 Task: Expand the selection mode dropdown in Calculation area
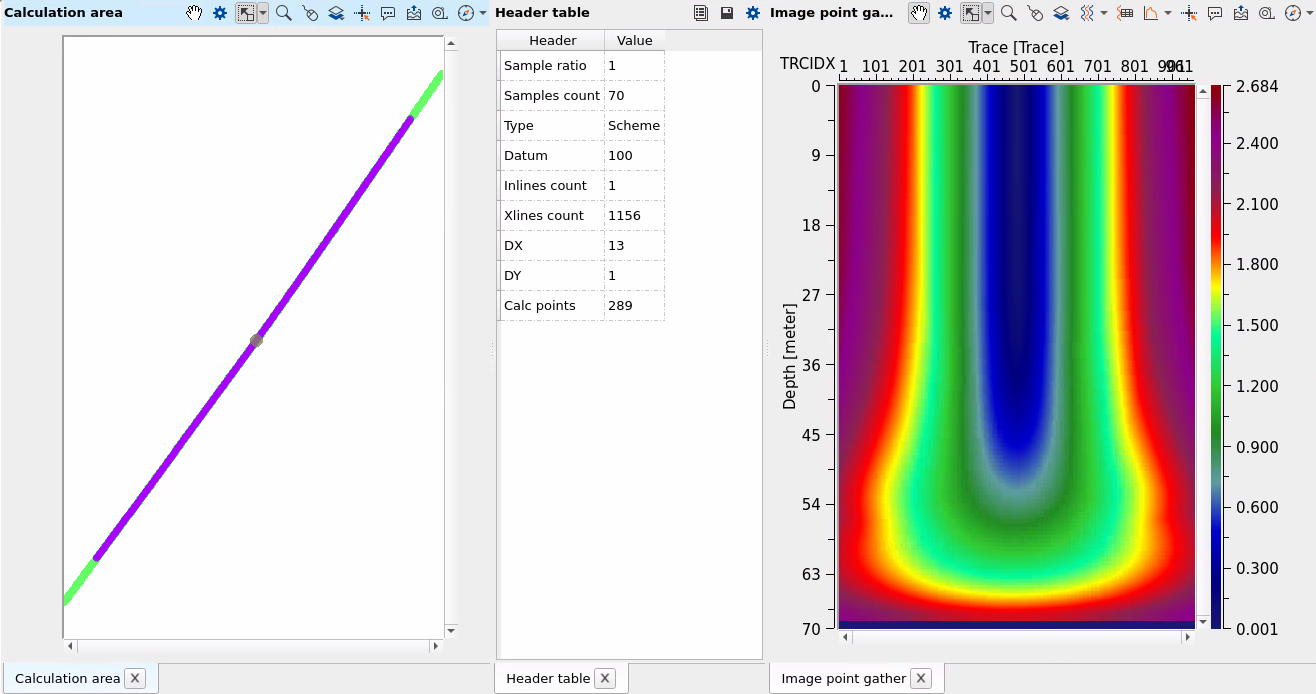tap(263, 13)
